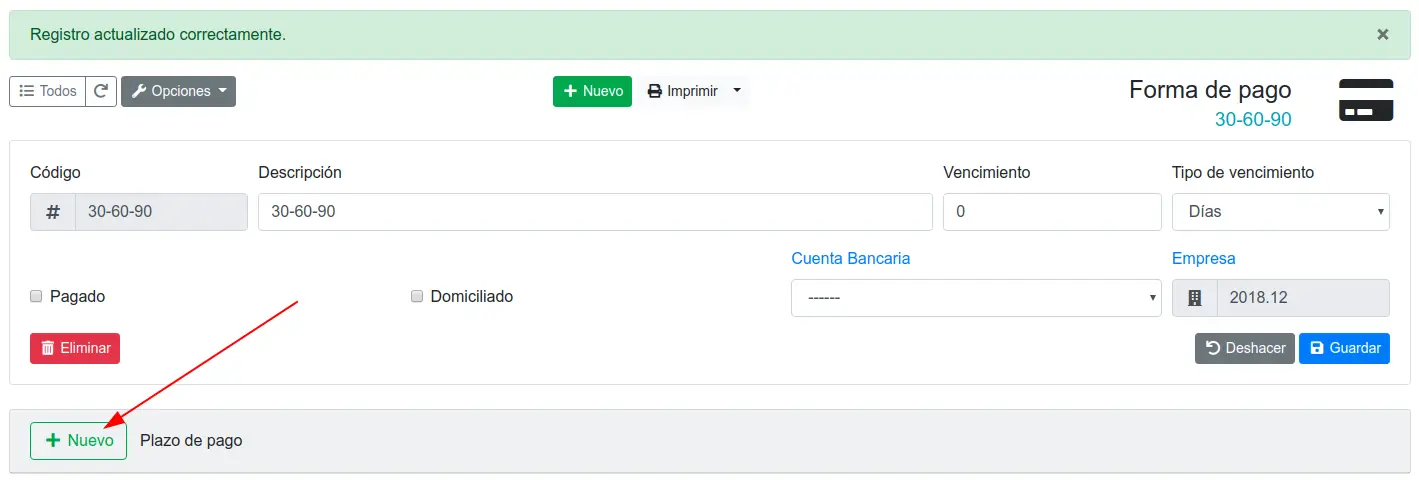The image size is (1419, 487).
Task: Click the building icon beside Empresa field
Action: [1194, 298]
